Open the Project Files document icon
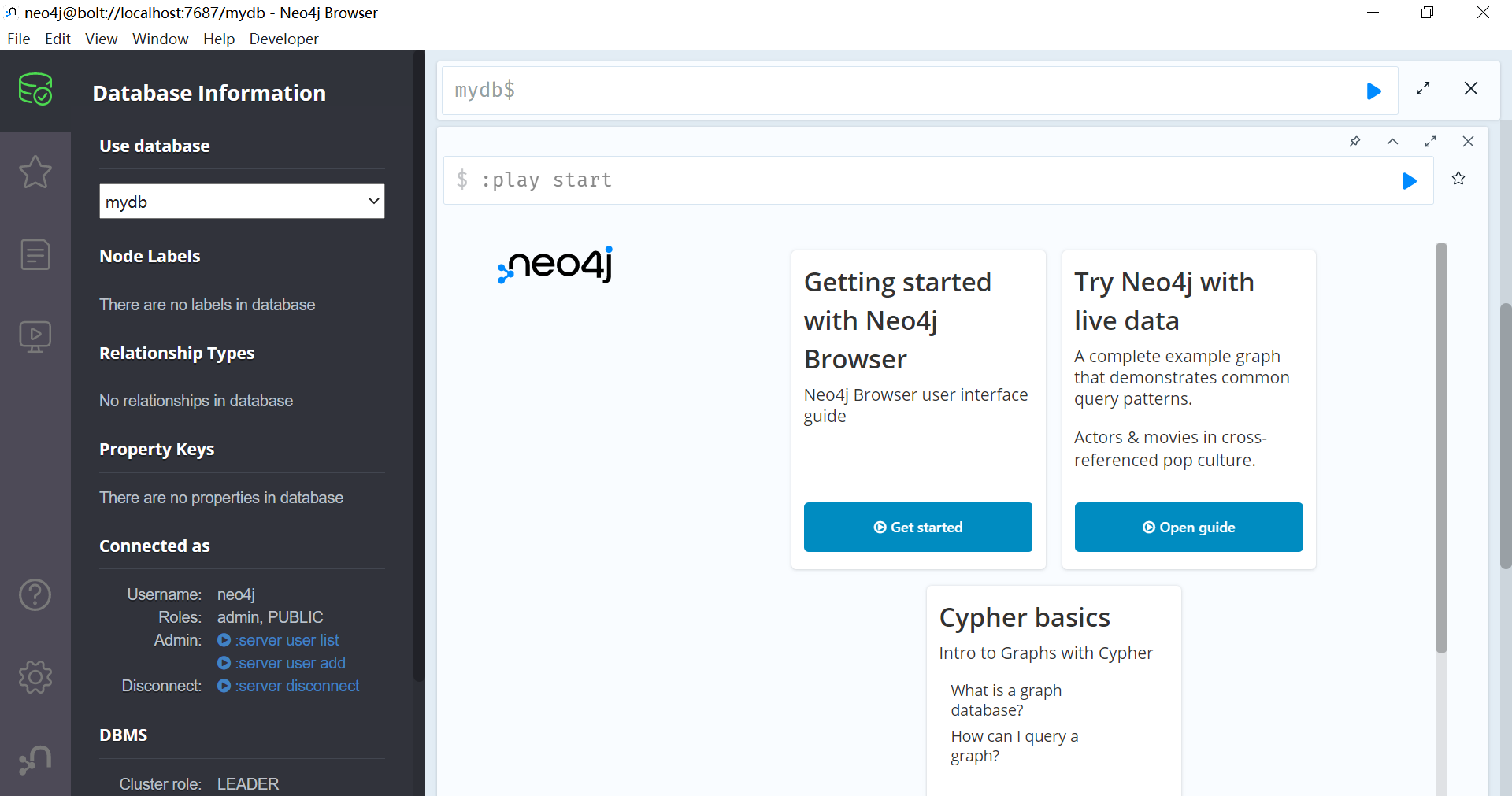 coord(35,254)
